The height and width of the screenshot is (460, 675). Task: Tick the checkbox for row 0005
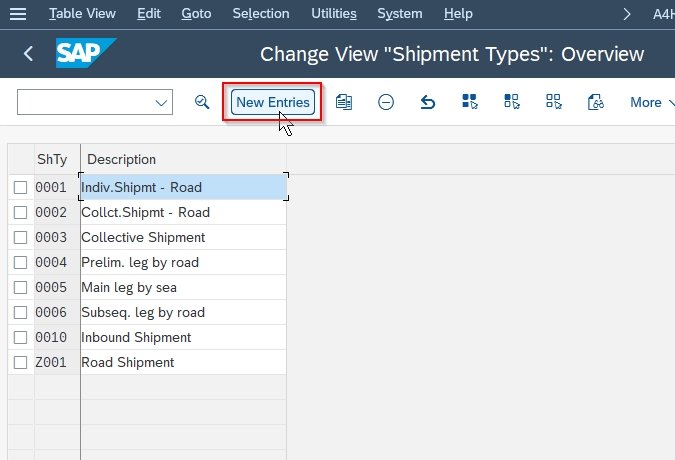[20, 287]
